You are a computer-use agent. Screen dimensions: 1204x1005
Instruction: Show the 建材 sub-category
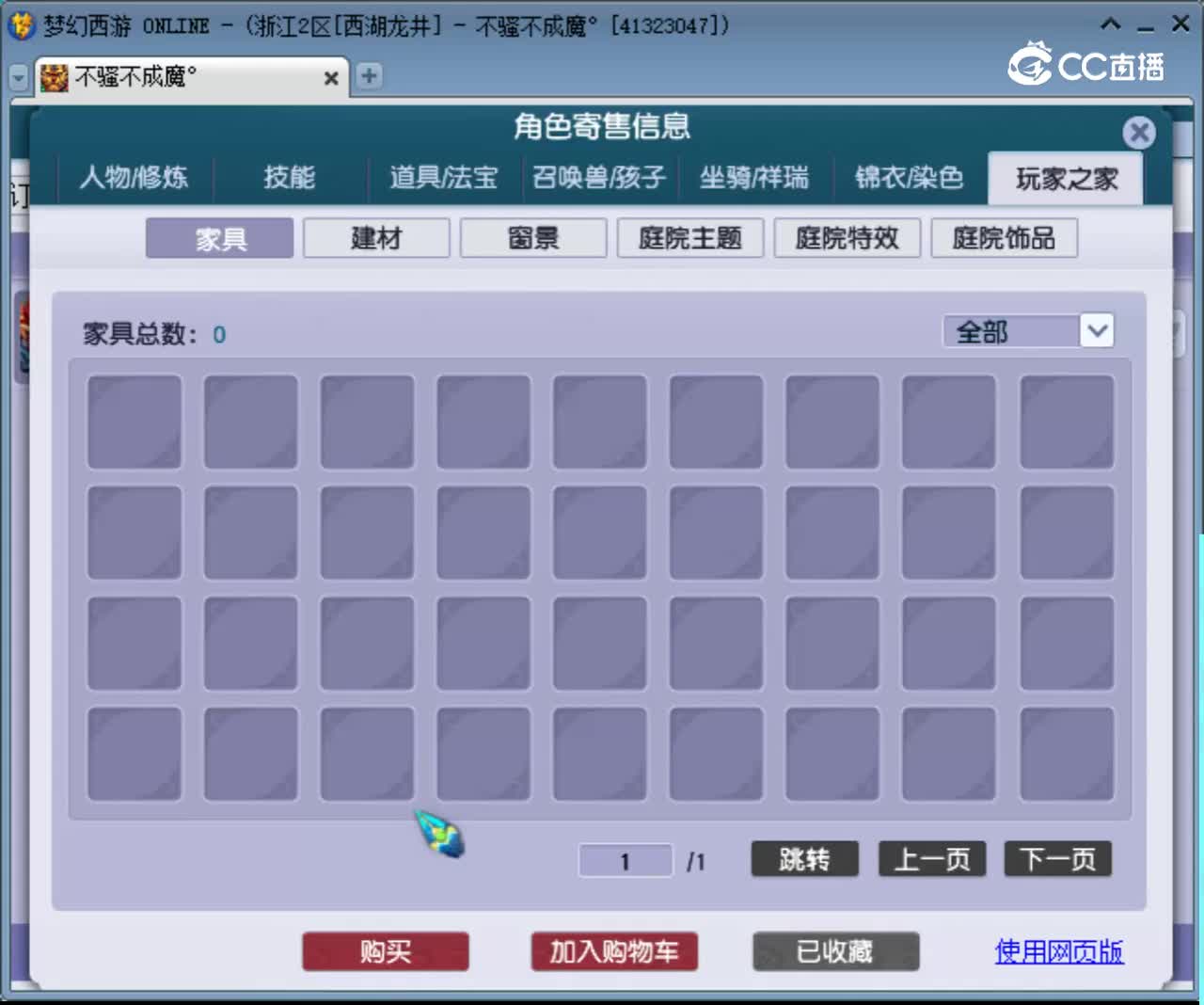coord(376,238)
